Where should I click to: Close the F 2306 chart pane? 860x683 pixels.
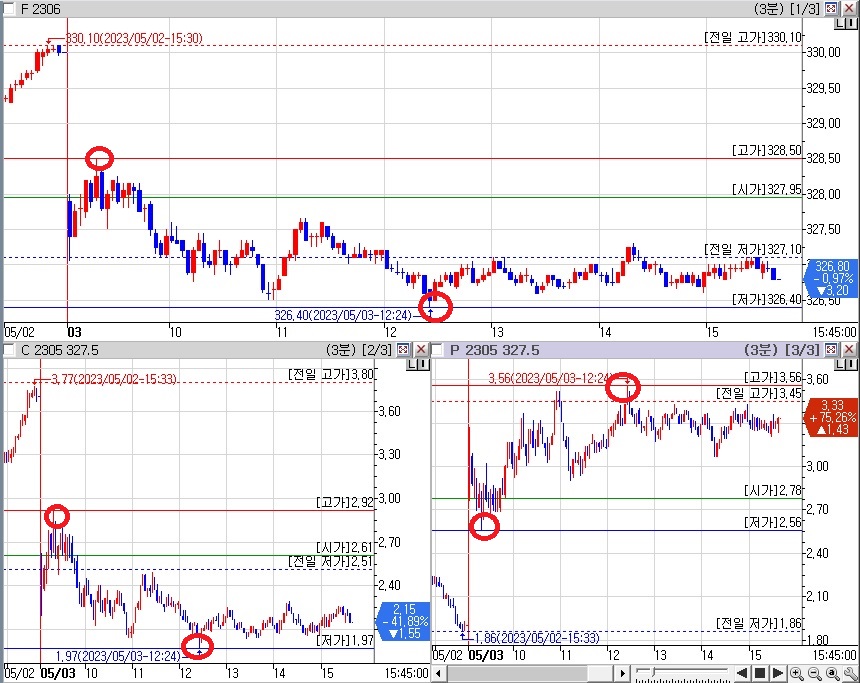coord(849,8)
